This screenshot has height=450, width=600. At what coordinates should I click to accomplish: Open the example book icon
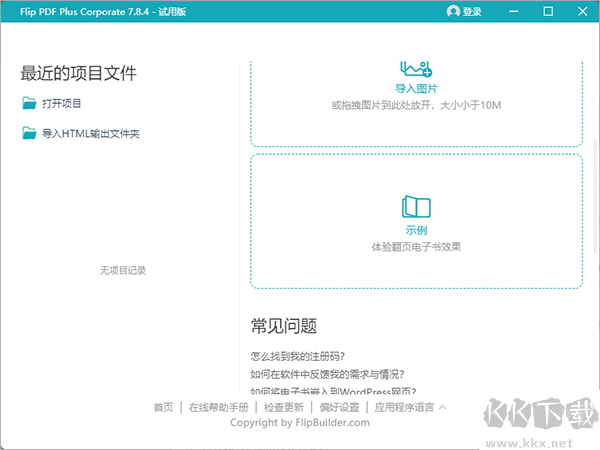[416, 207]
